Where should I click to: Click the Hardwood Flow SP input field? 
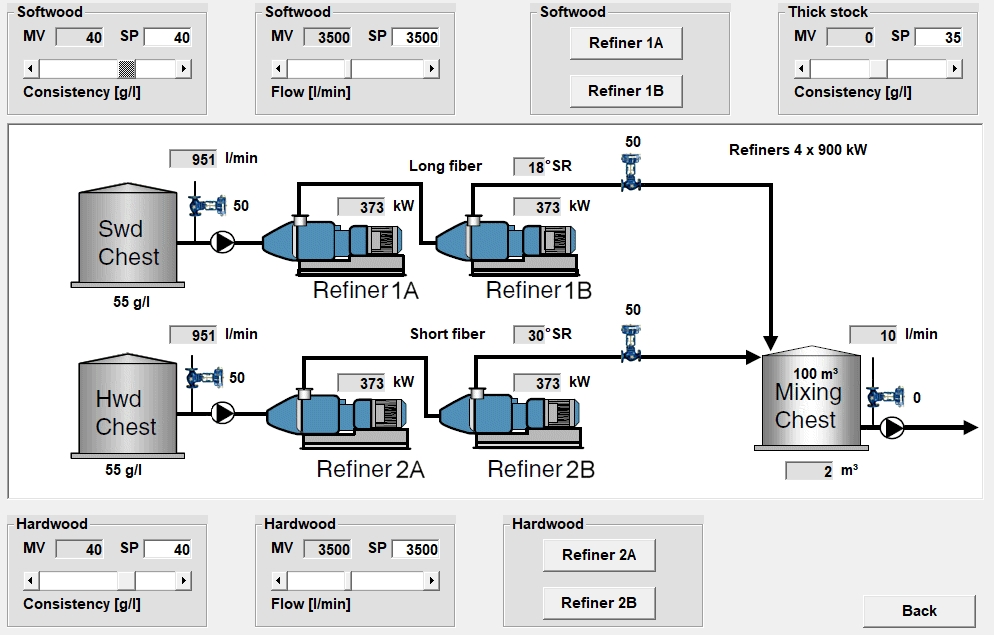415,549
